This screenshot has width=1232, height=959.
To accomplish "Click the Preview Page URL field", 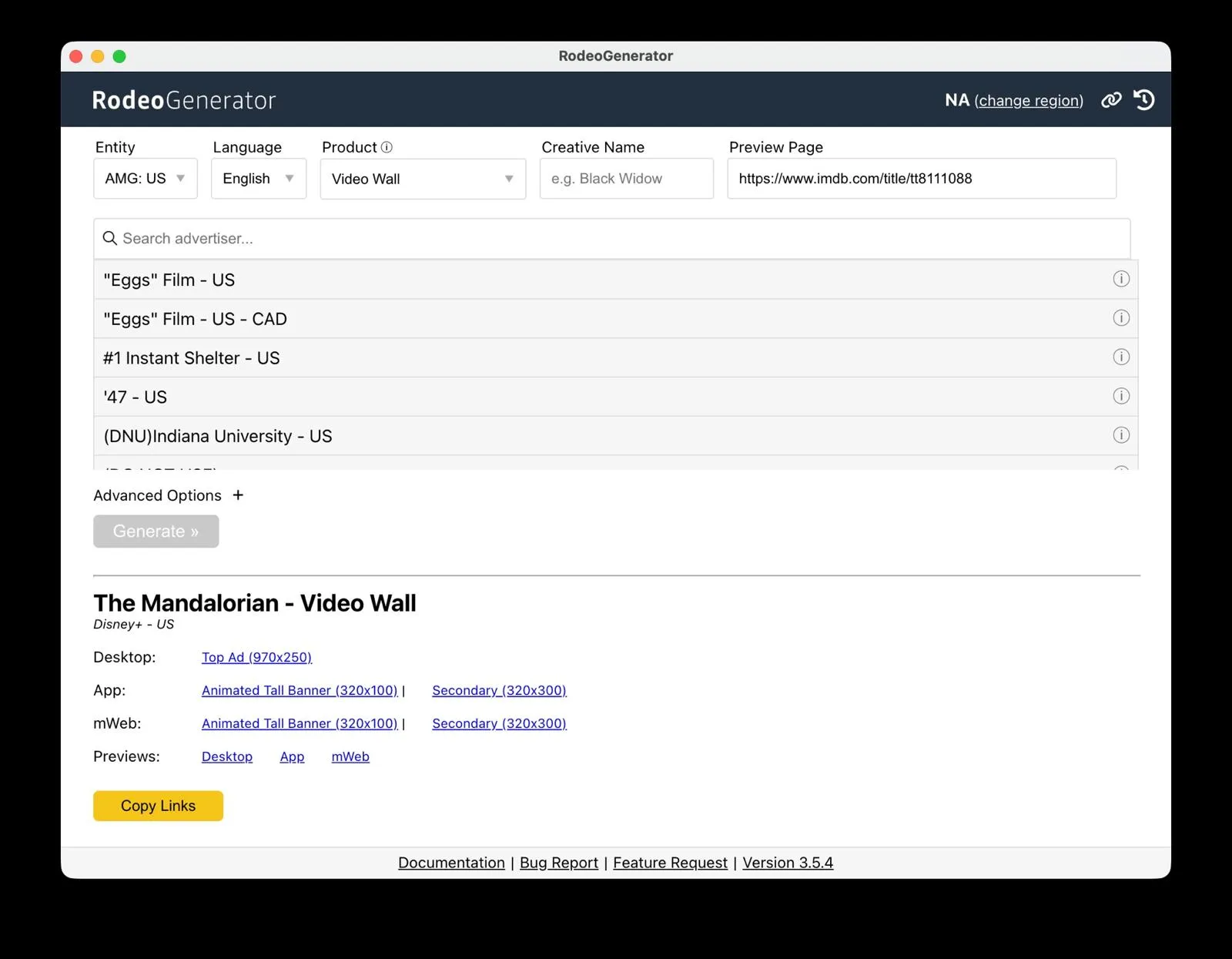I will click(x=922, y=179).
